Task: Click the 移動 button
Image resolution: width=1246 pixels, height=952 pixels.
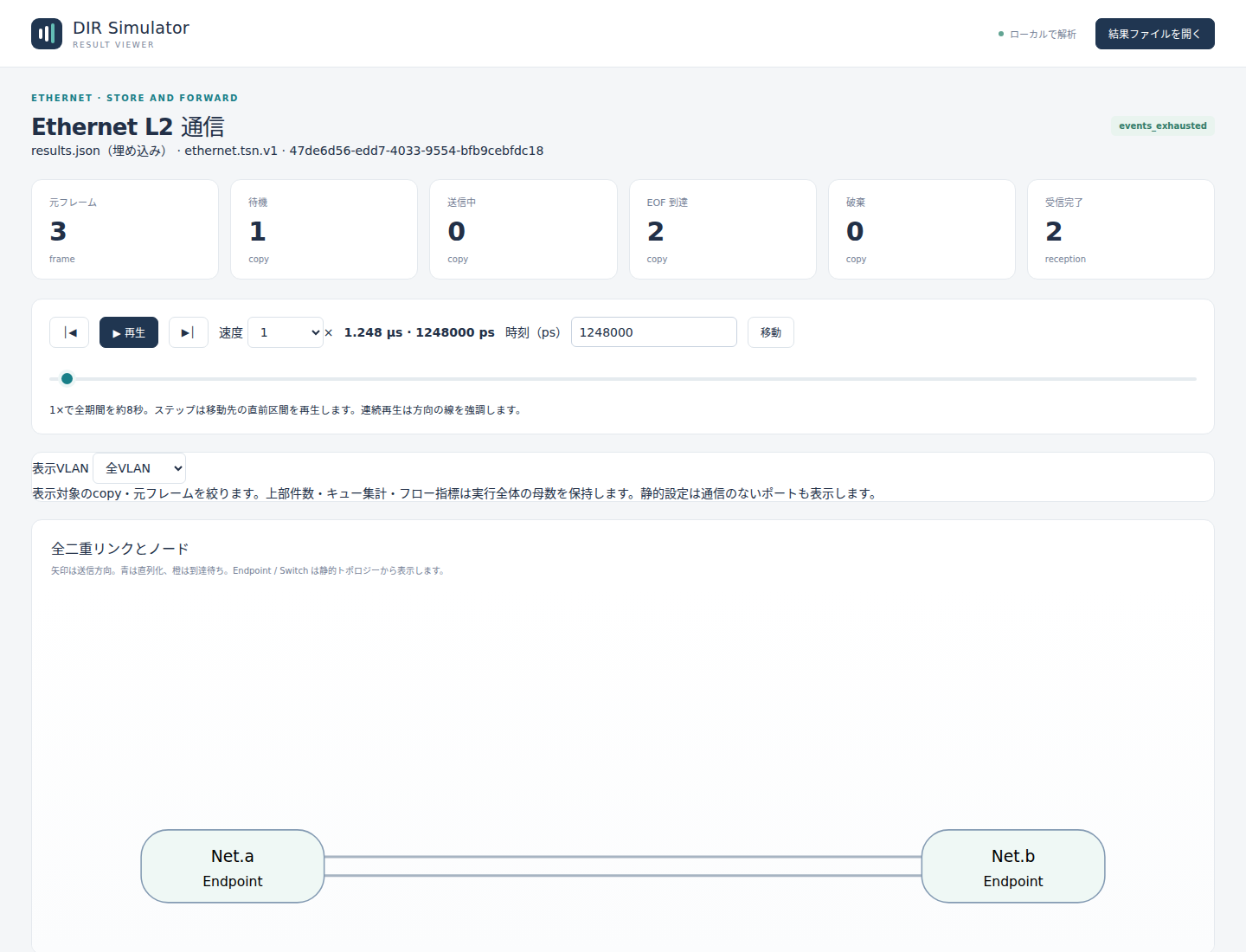Action: click(x=771, y=332)
